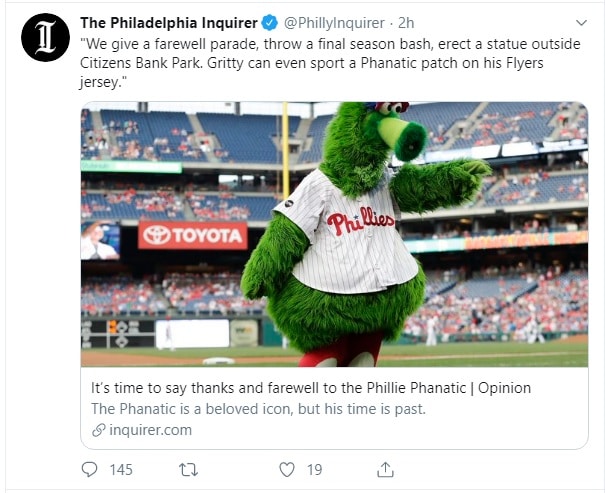The width and height of the screenshot is (605, 493).
Task: Click the Toyota sign in the photo
Action: [x=193, y=235]
